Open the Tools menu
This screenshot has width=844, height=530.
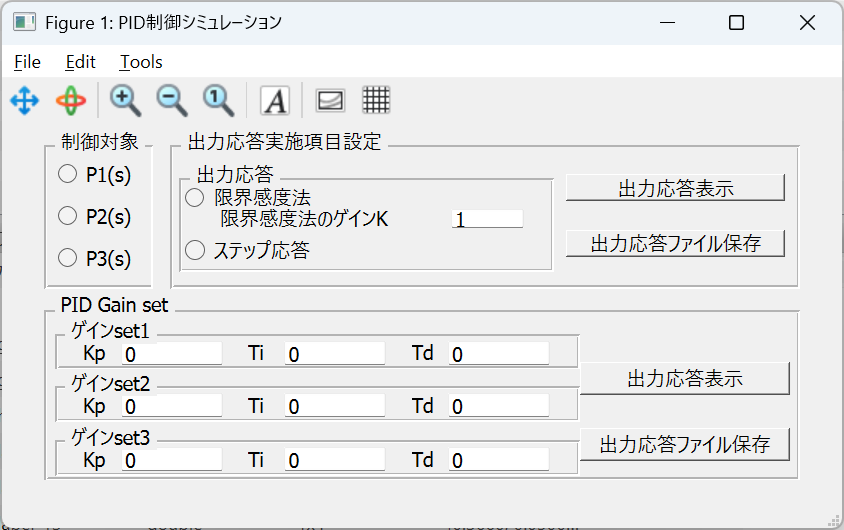click(141, 62)
